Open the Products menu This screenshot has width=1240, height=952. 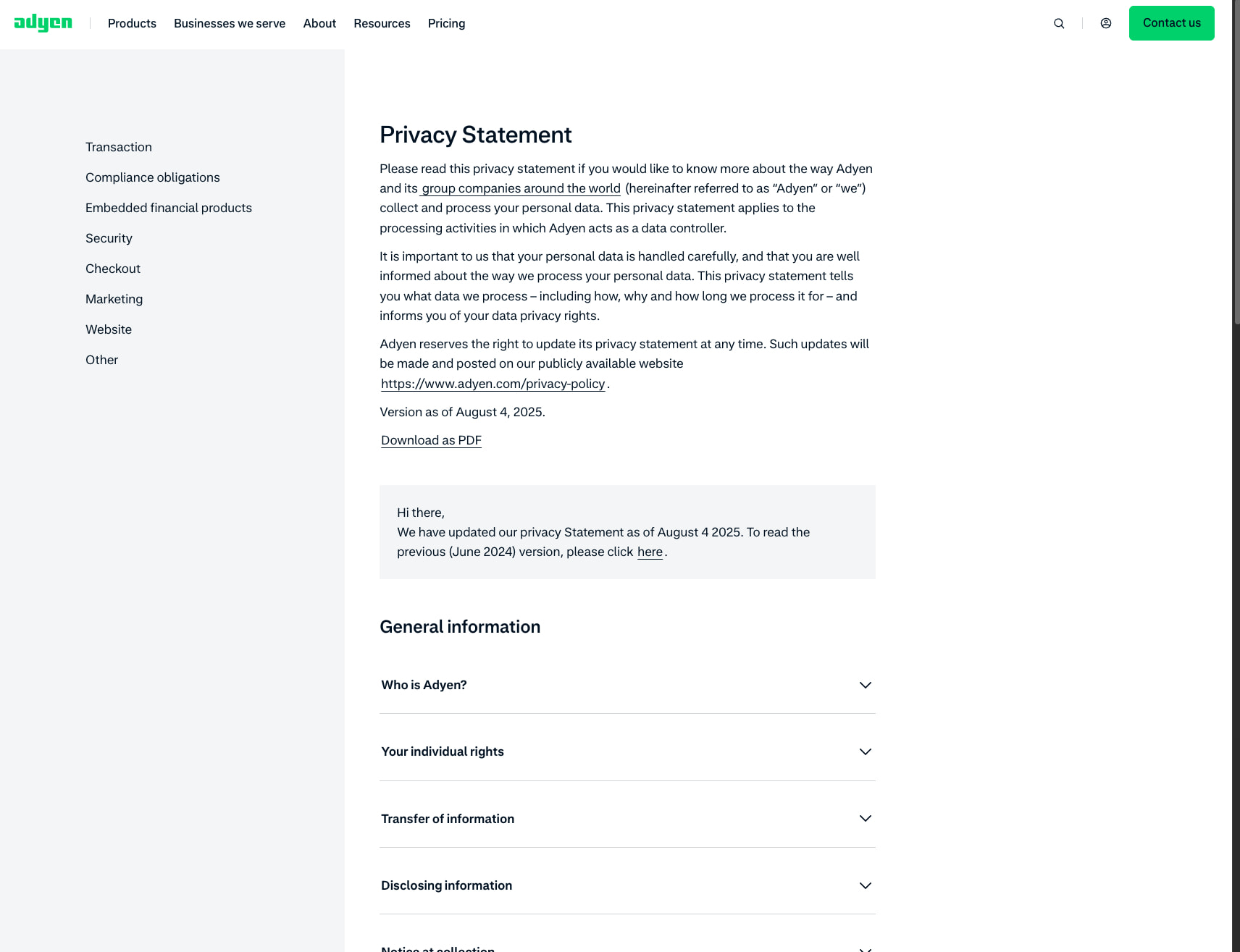[132, 23]
